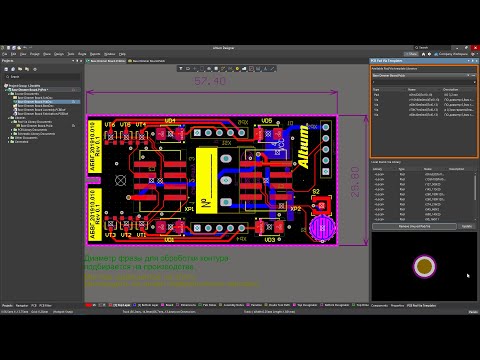This screenshot has width=480, height=360.
Task: Open the Window menu
Action: [x=110, y=54]
